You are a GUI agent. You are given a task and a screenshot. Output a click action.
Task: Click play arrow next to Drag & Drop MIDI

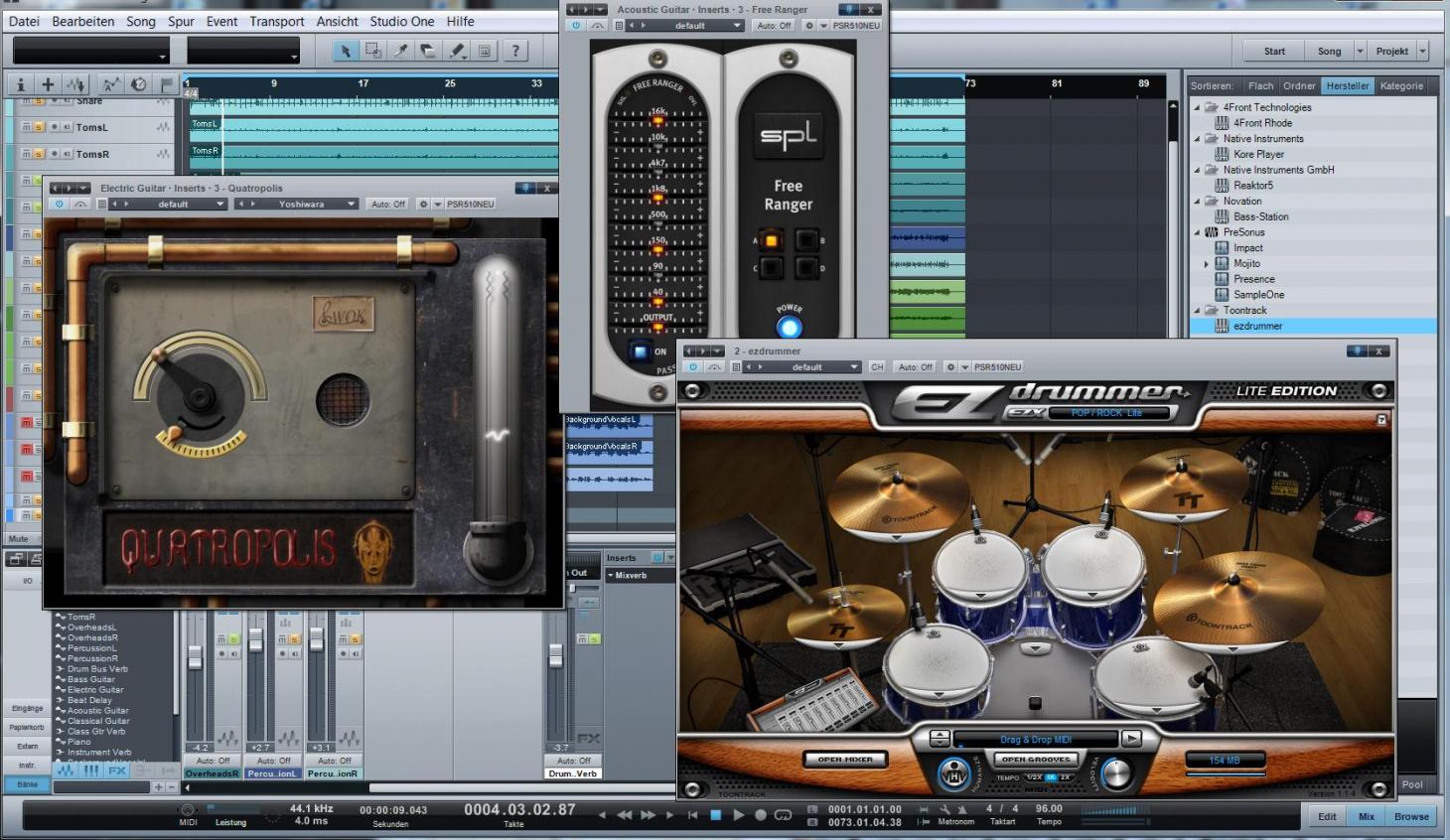click(x=1131, y=739)
